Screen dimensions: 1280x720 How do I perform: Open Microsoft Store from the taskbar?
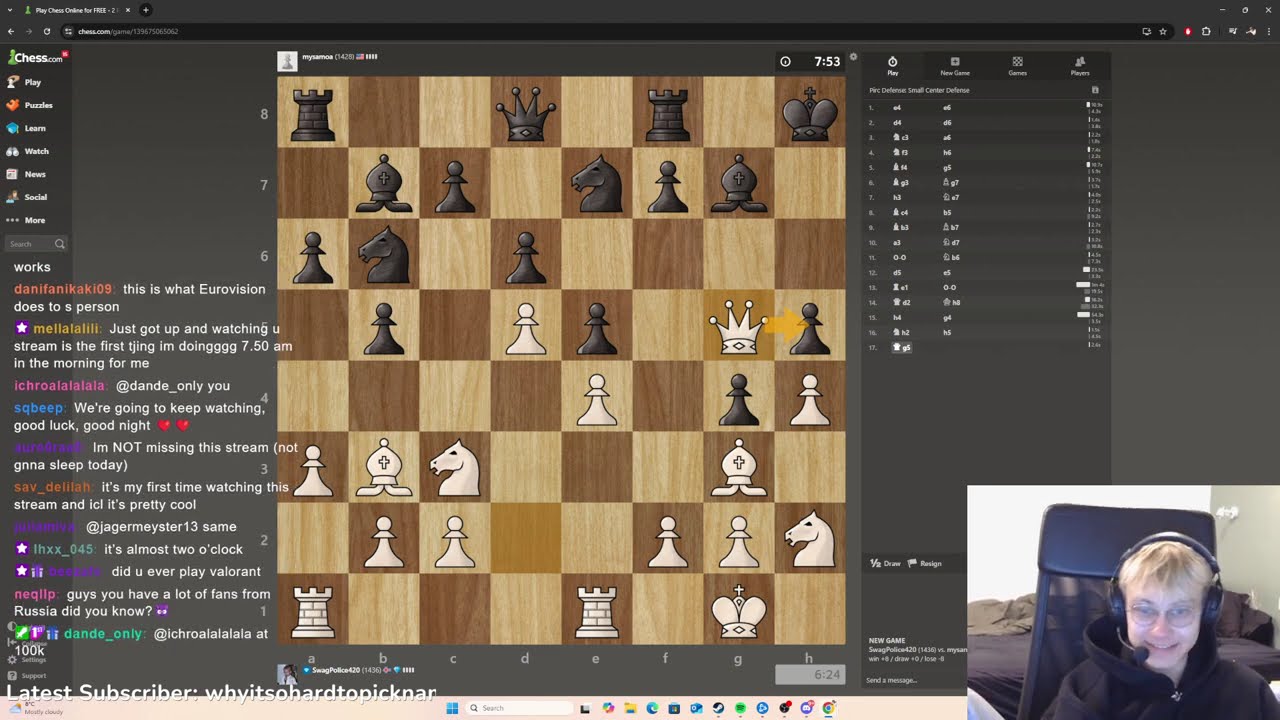(x=674, y=708)
